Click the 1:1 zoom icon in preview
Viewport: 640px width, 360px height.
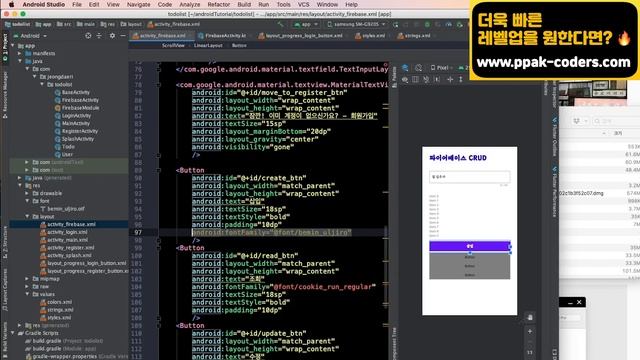pos(530,352)
